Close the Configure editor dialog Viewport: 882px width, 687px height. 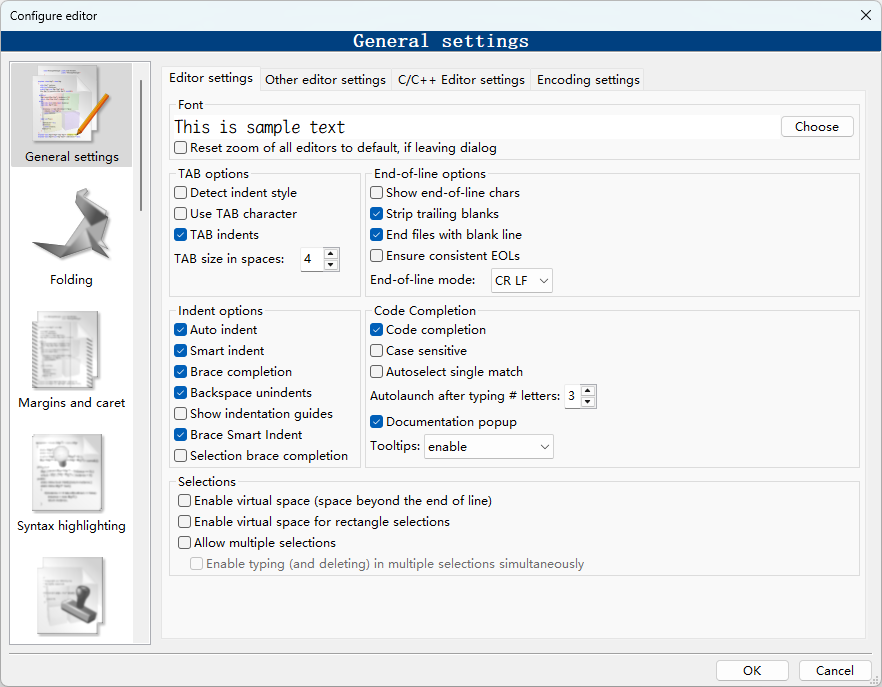click(866, 15)
